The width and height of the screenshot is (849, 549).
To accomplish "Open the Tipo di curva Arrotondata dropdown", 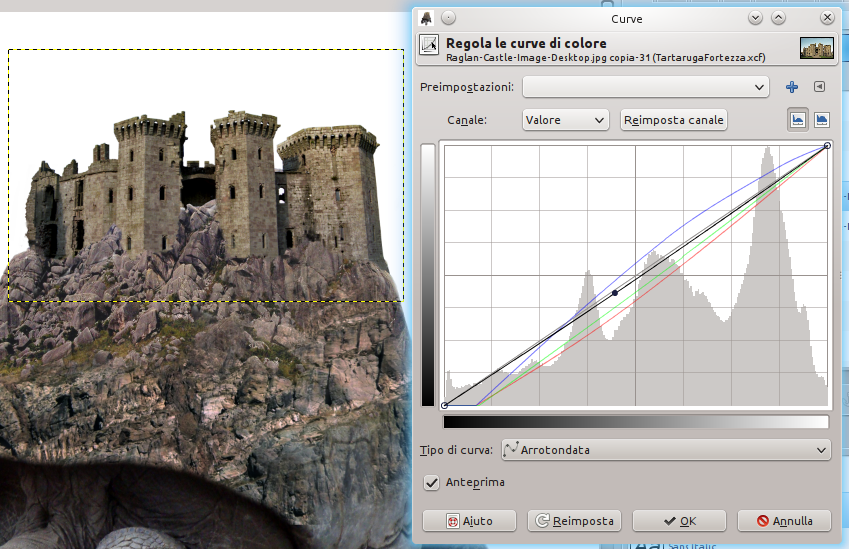I will (666, 450).
